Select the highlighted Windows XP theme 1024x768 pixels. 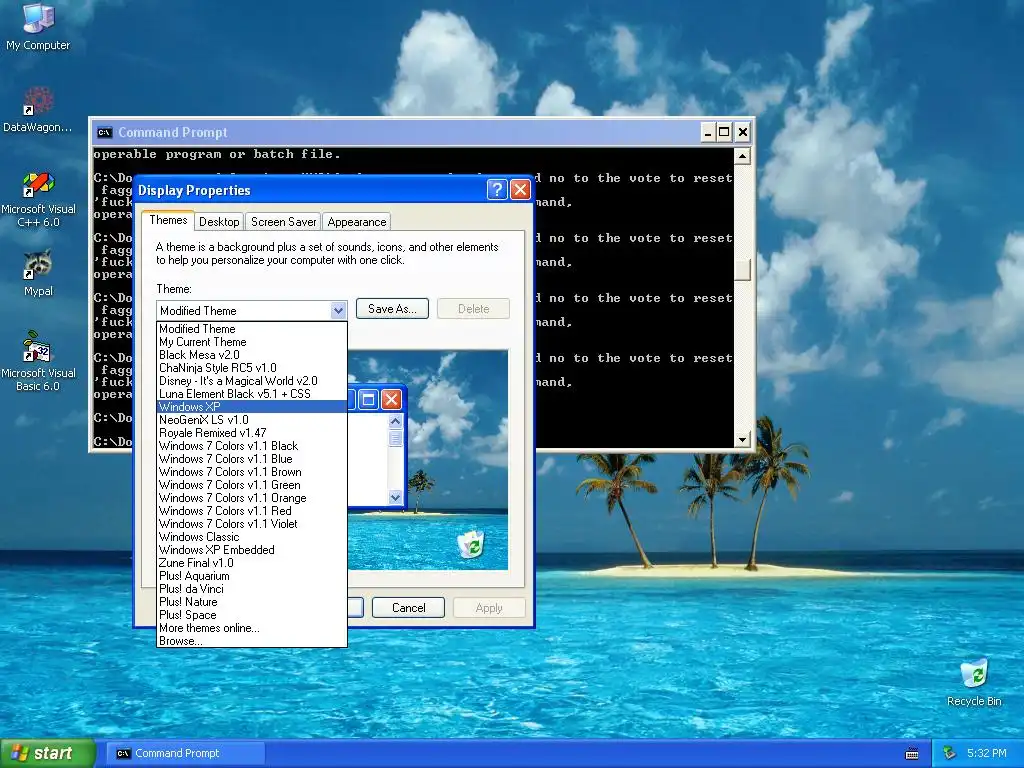252,406
